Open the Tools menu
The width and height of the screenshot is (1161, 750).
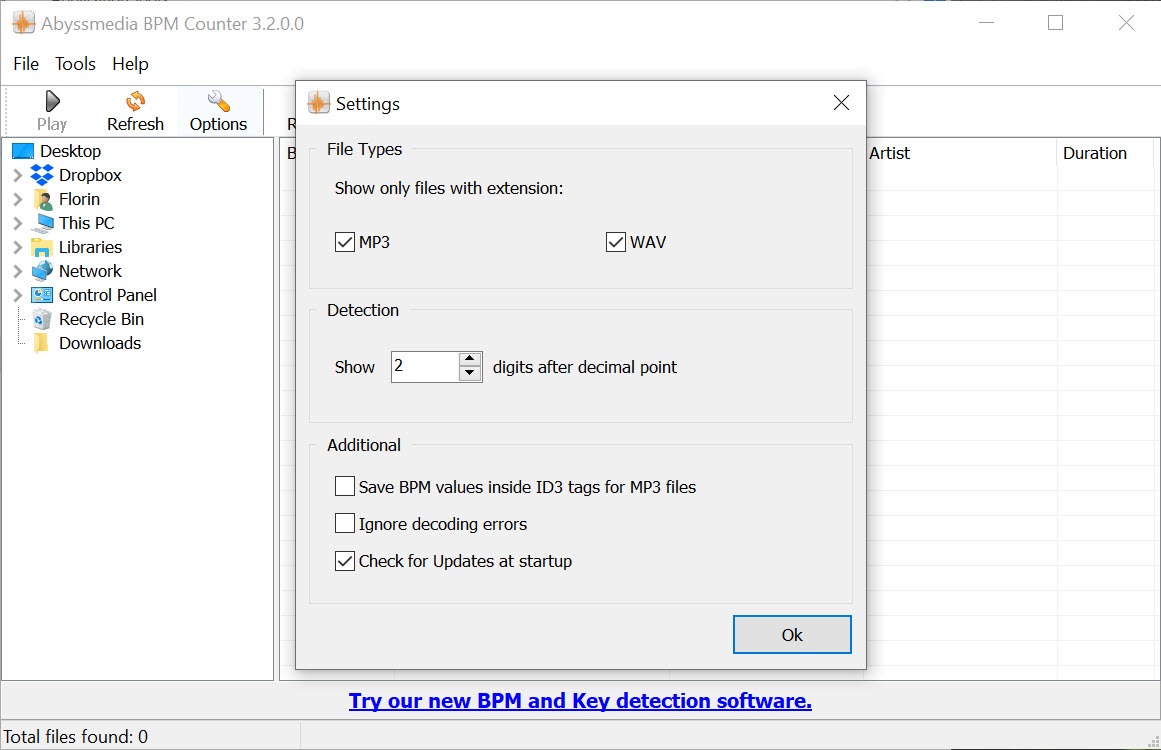75,64
